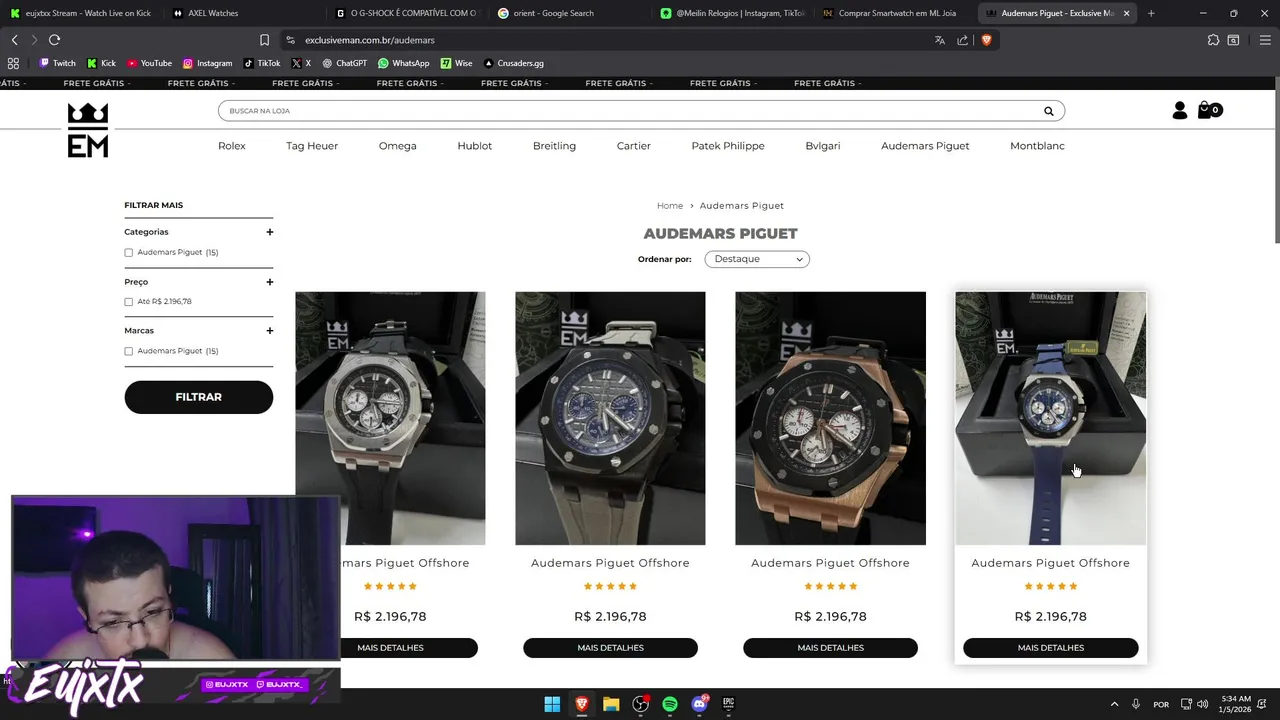Expand the Categorias filter plus sign
Screen dimensions: 1280x720
[x=269, y=232]
